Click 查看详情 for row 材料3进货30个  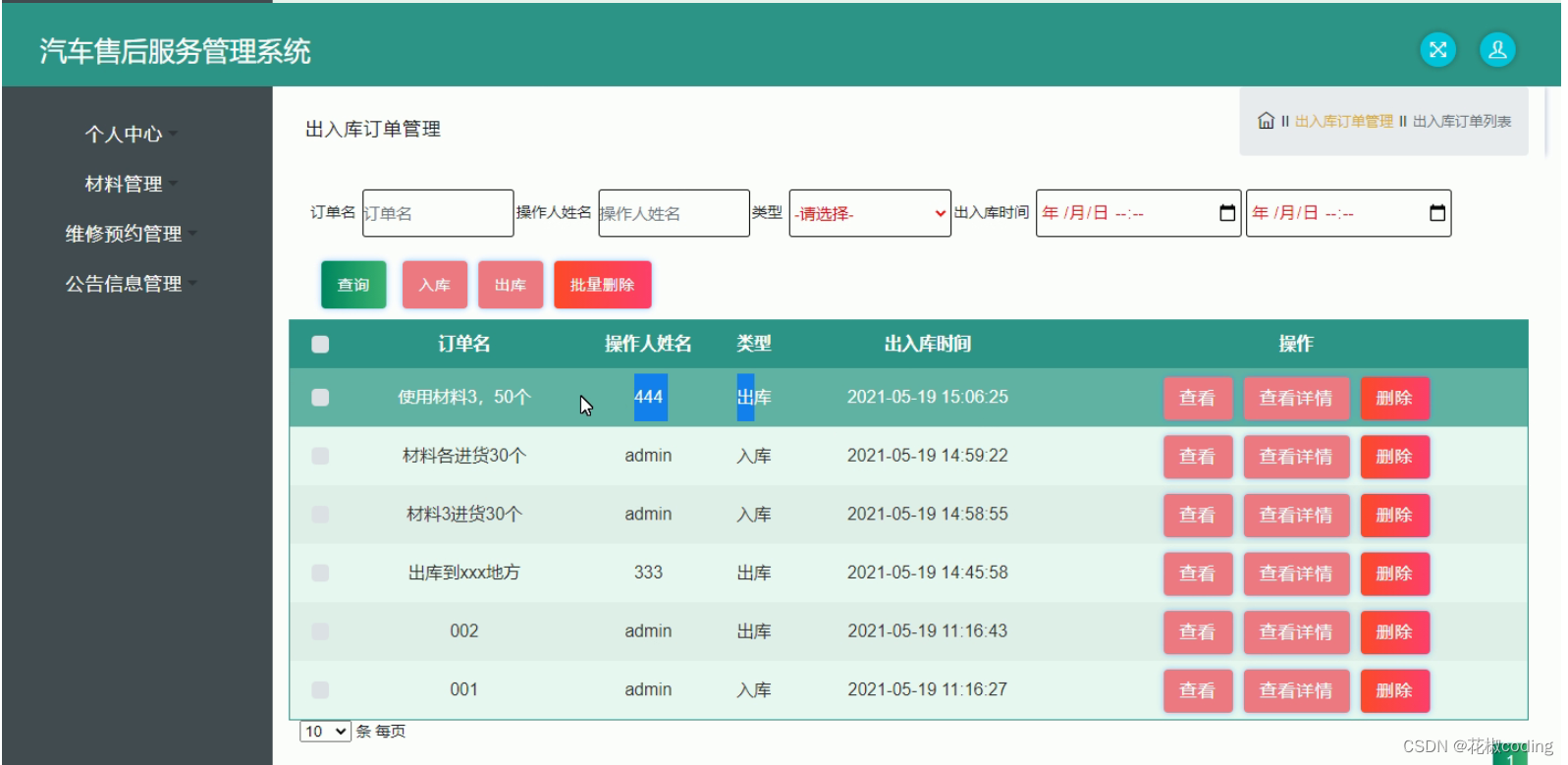coord(1296,515)
